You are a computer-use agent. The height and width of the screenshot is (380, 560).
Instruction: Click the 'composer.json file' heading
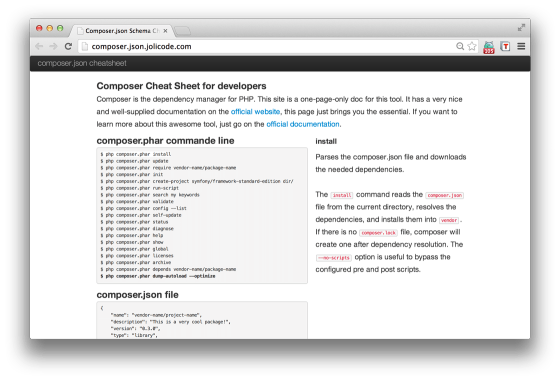pos(138,295)
